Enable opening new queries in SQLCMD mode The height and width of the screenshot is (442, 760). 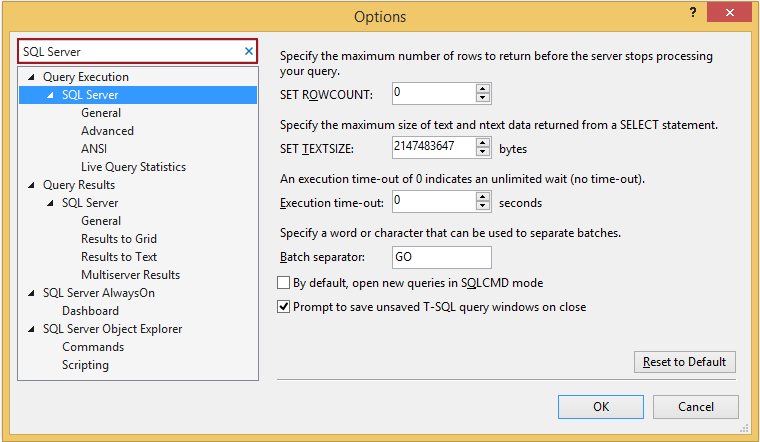(284, 283)
